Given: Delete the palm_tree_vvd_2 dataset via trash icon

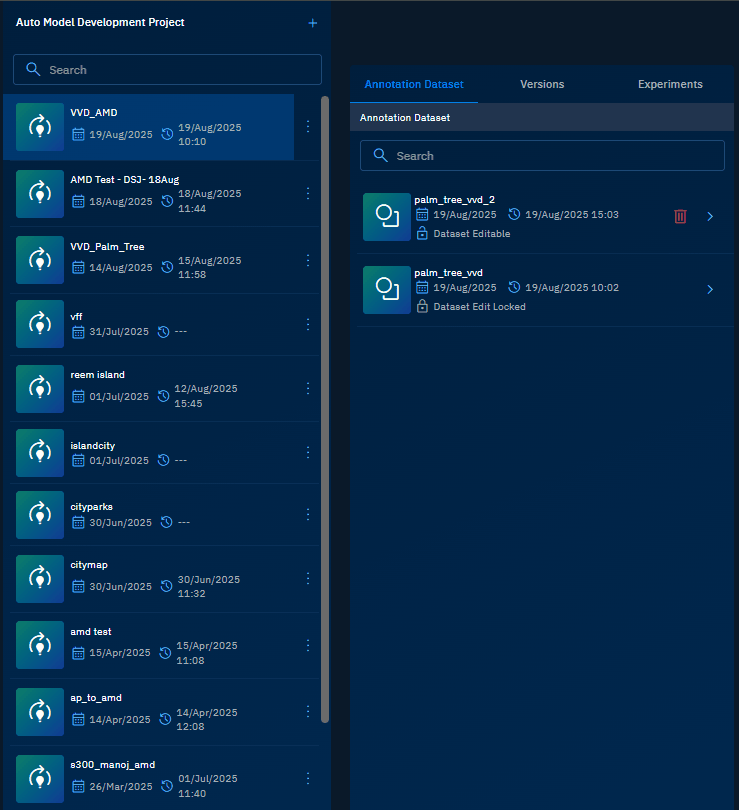Looking at the screenshot, I should [x=680, y=216].
